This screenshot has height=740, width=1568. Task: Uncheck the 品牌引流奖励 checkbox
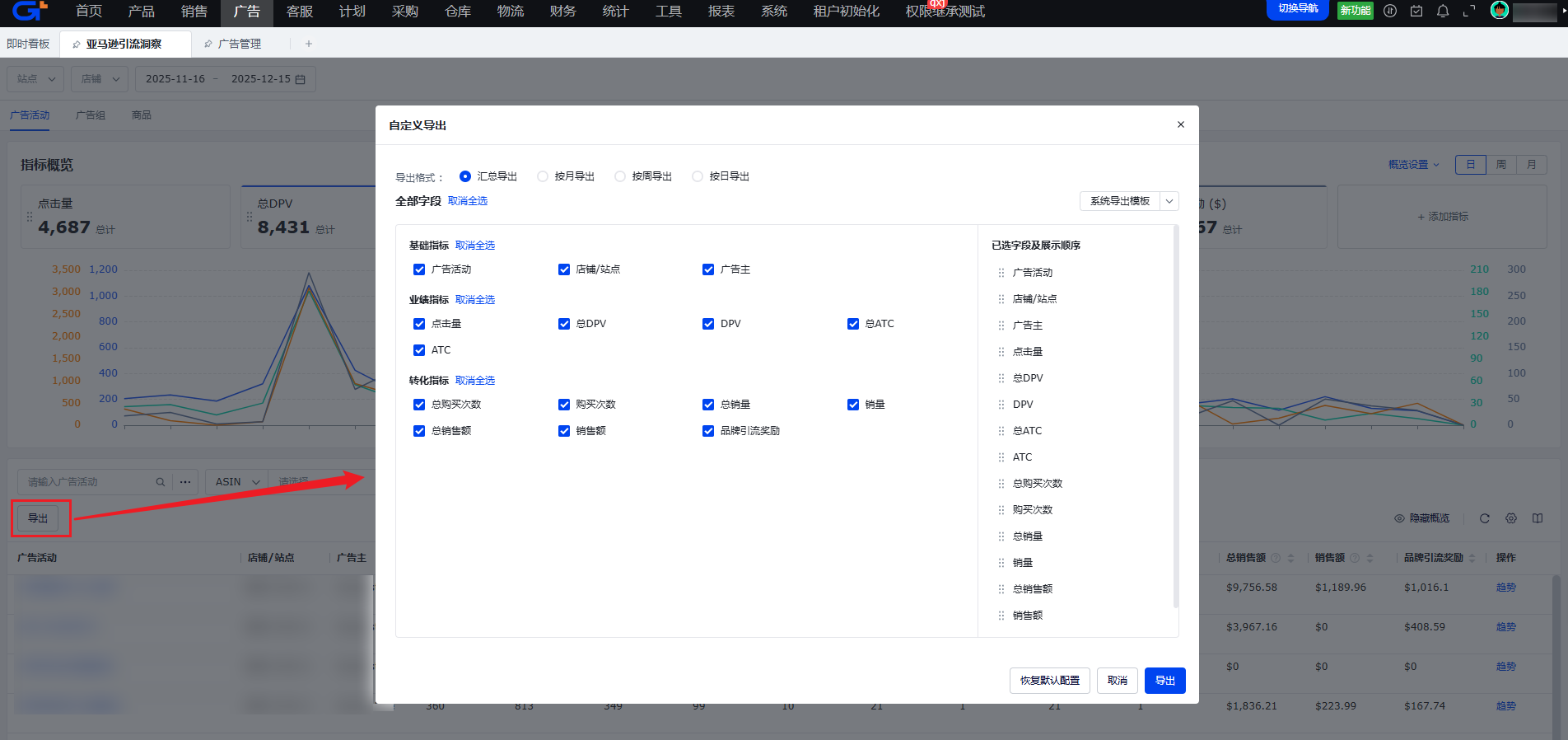(x=708, y=431)
